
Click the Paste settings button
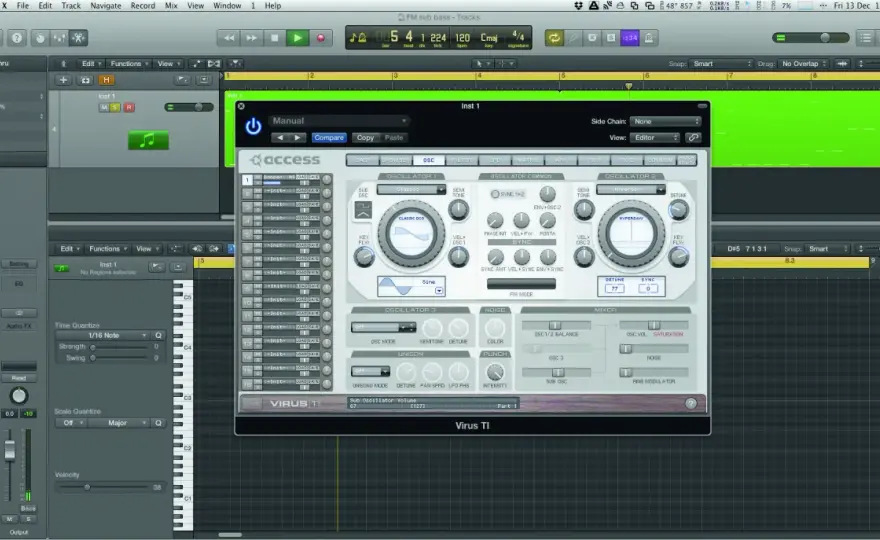click(x=394, y=138)
